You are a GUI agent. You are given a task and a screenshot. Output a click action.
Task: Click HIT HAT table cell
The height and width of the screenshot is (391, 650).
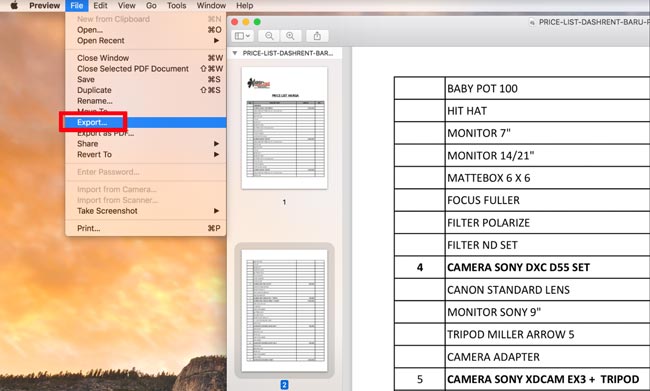coord(547,111)
